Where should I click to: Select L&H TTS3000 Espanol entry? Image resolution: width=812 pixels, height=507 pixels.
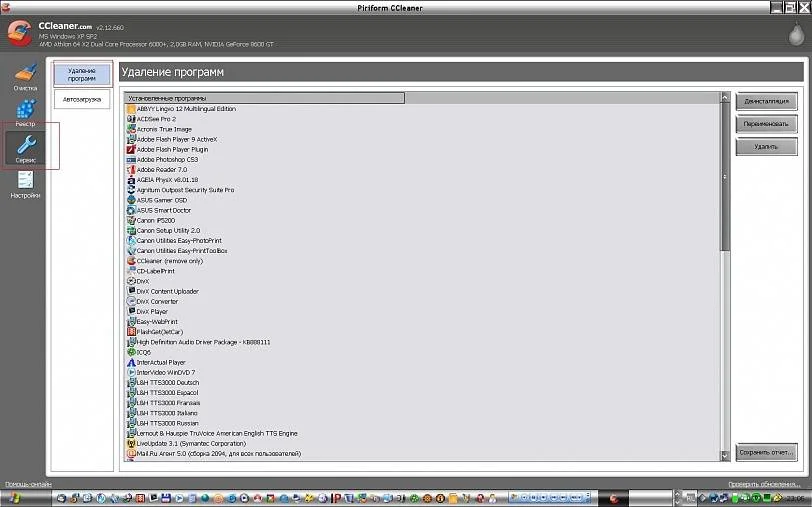(x=167, y=393)
